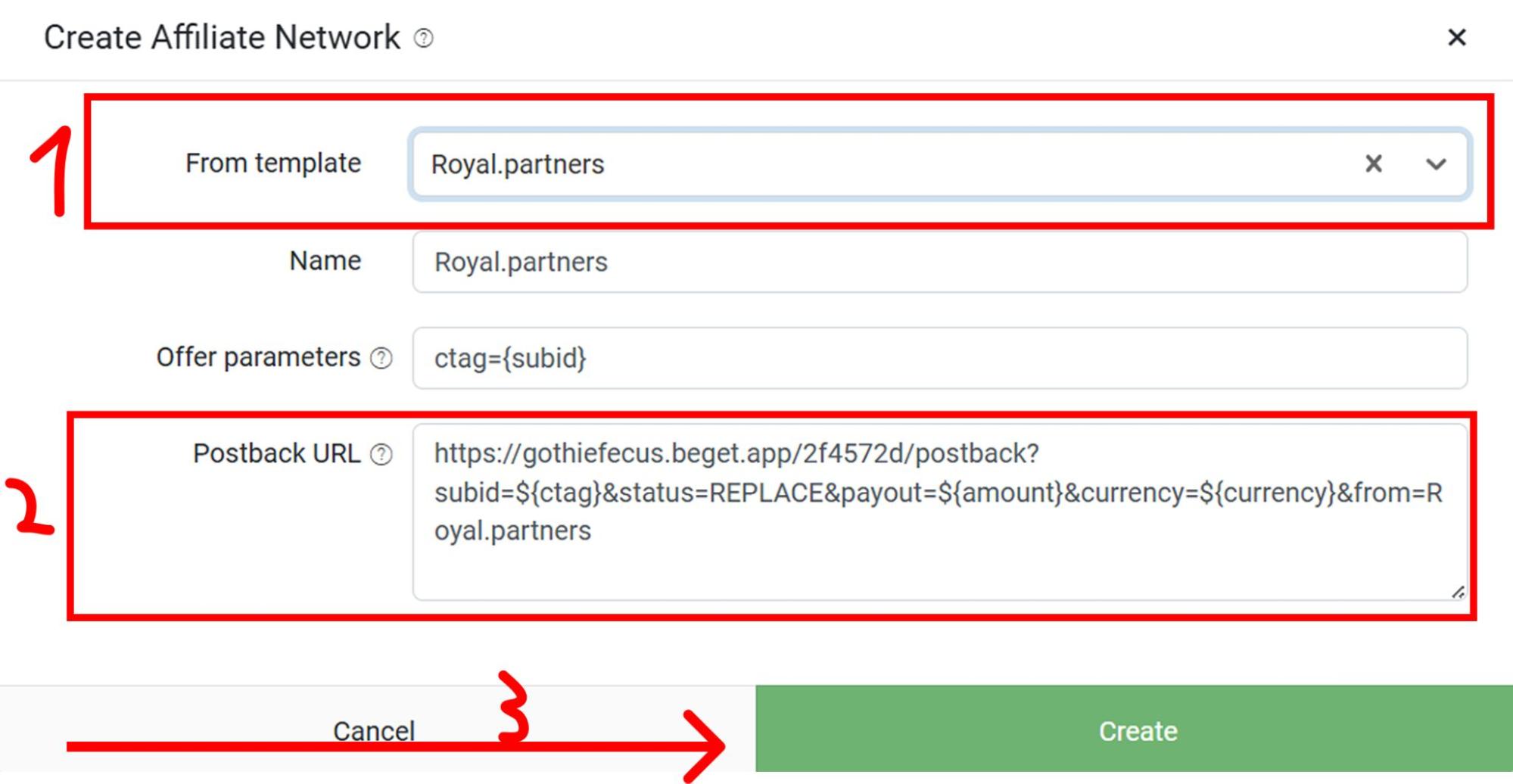
Task: Click the Name label
Action: click(x=325, y=261)
